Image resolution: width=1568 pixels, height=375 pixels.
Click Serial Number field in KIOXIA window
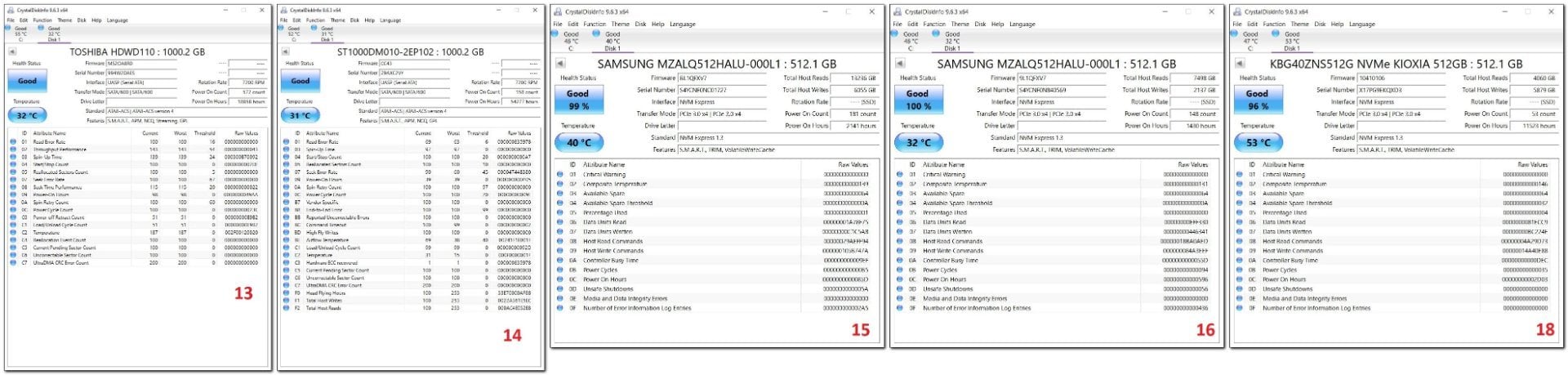[1401, 90]
